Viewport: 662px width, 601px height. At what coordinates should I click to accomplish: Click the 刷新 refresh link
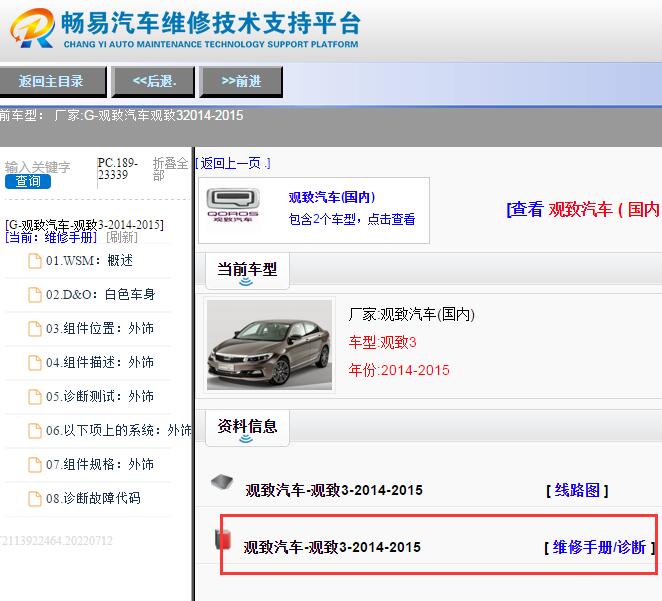pos(122,238)
